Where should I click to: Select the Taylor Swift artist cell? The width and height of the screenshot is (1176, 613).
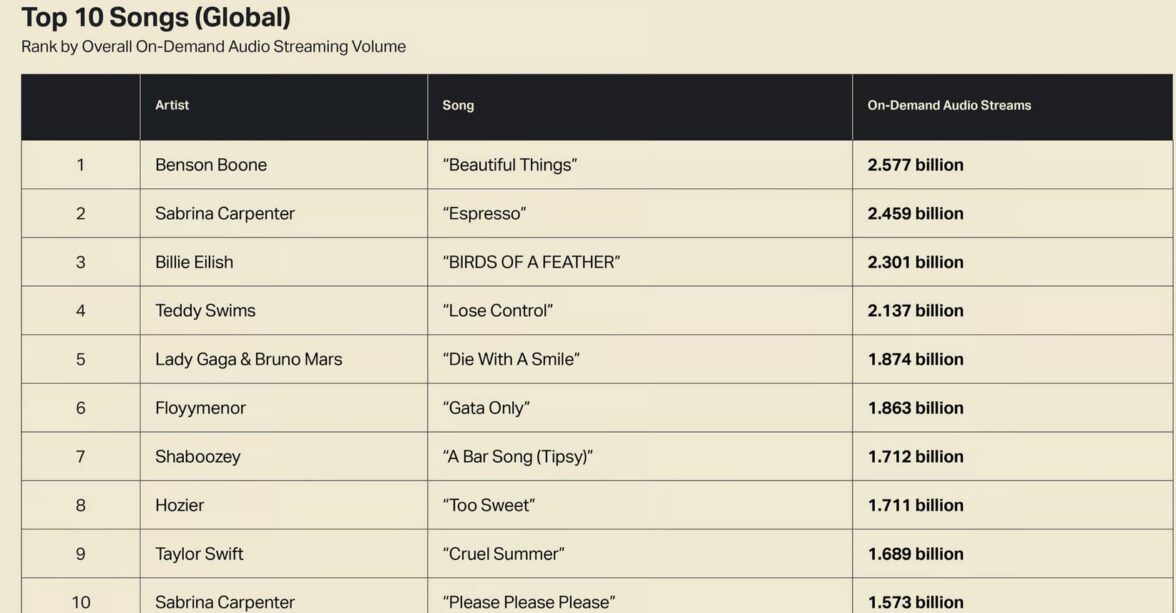tap(199, 554)
